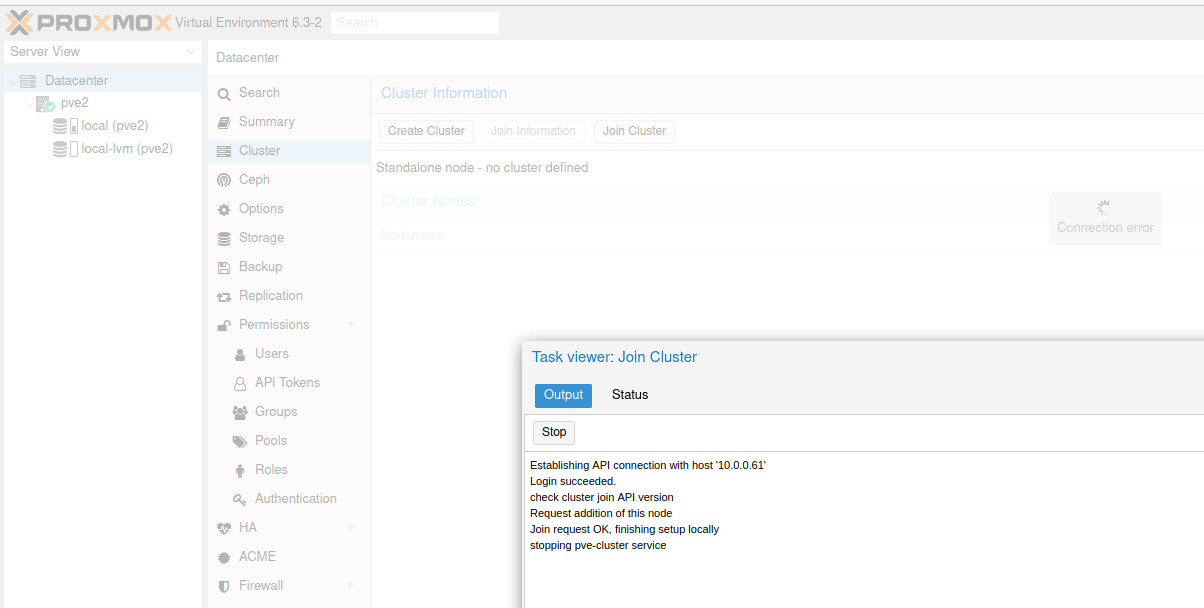The width and height of the screenshot is (1204, 608).
Task: Click the local (pve2) storage icon
Action: 66,126
